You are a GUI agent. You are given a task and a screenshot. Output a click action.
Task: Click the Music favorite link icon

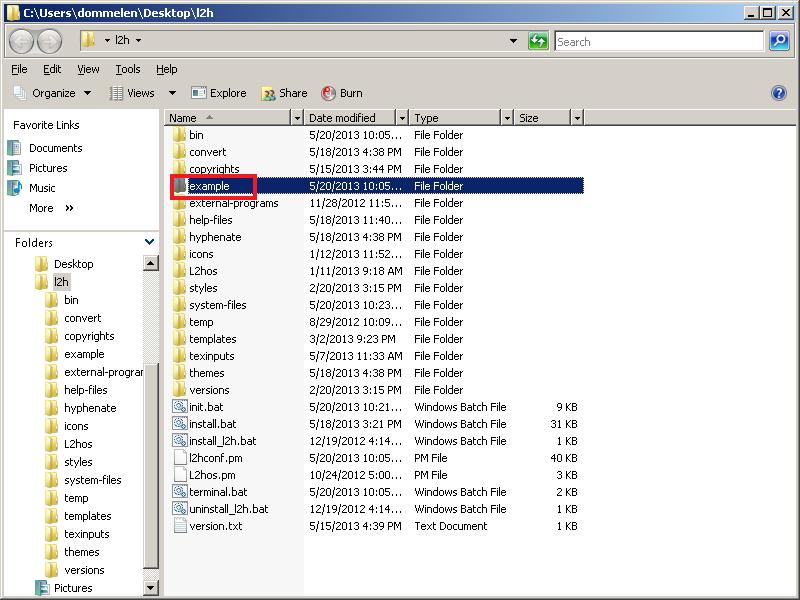tap(14, 188)
